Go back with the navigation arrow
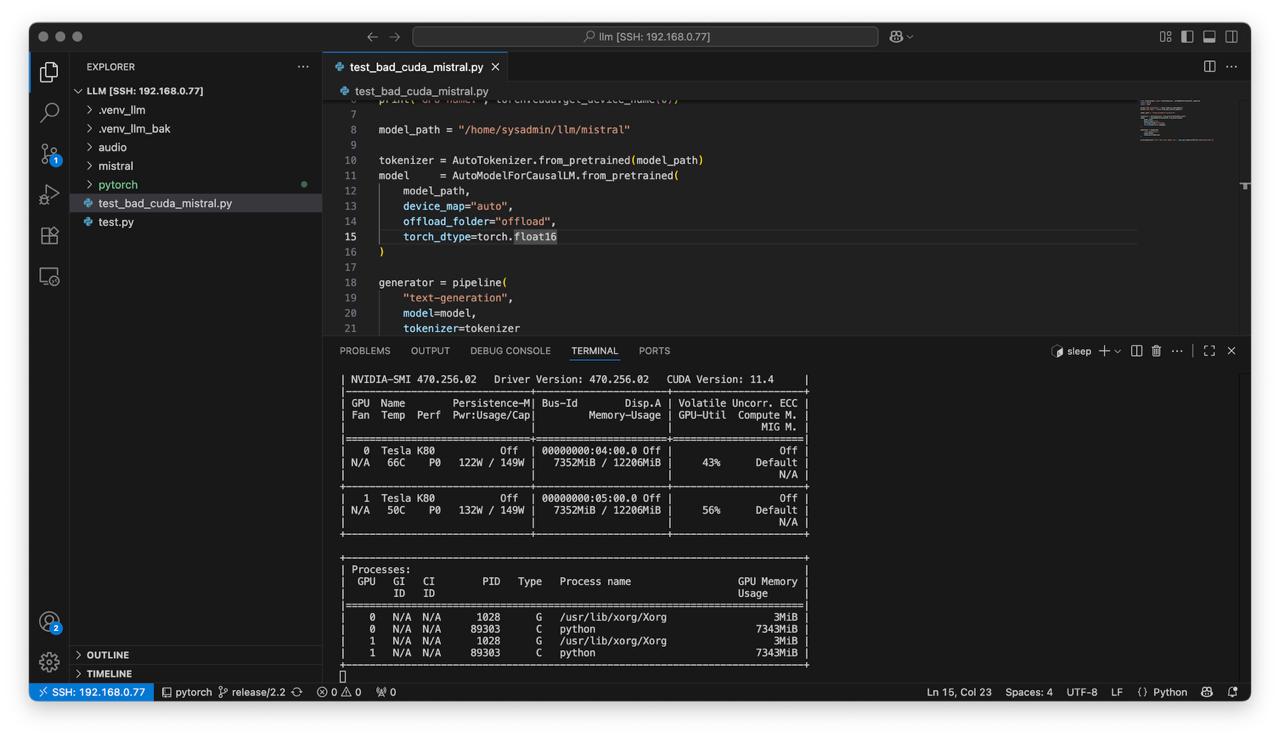 (372, 36)
